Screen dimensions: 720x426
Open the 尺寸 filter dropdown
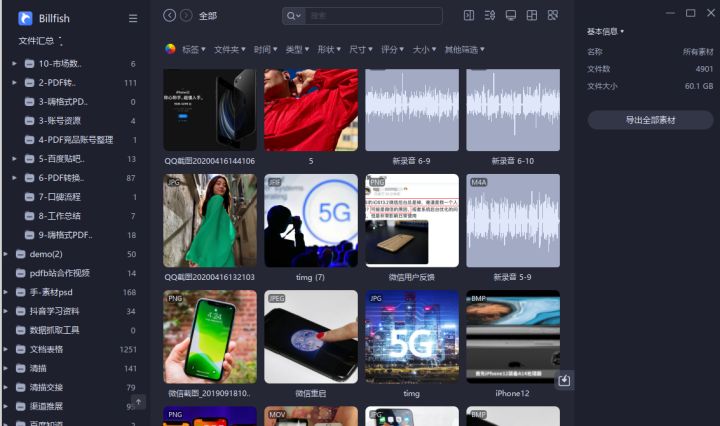point(360,49)
